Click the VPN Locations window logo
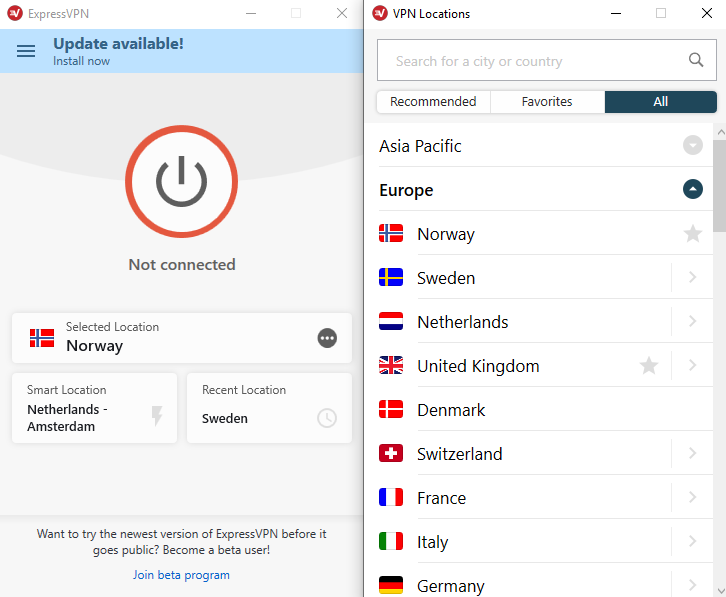 pyautogui.click(x=380, y=13)
